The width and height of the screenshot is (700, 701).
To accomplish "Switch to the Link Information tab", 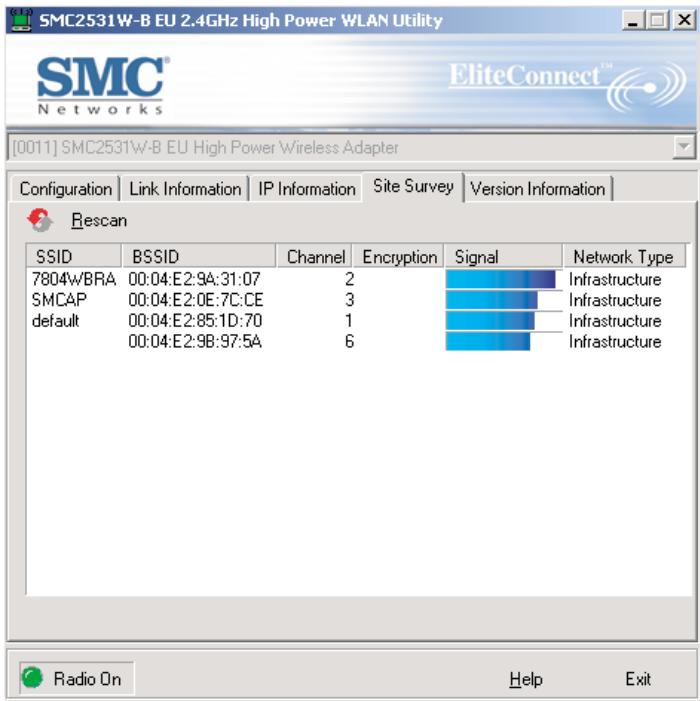I will click(x=185, y=189).
